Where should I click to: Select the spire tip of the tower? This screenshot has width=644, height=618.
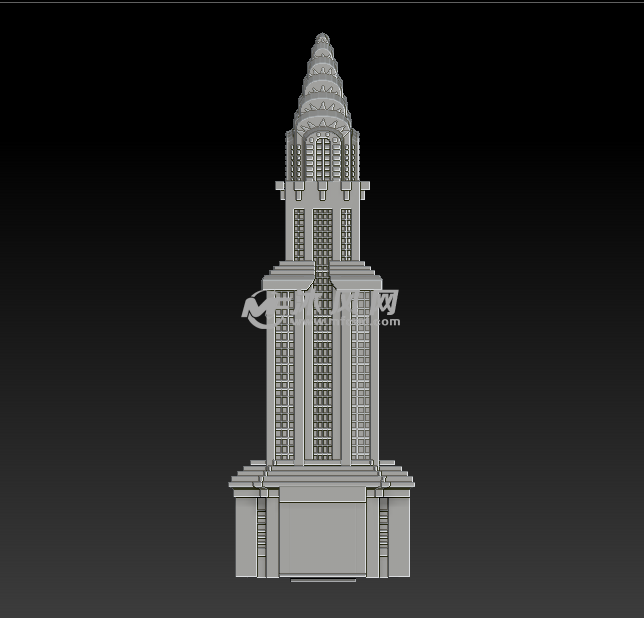[x=322, y=39]
